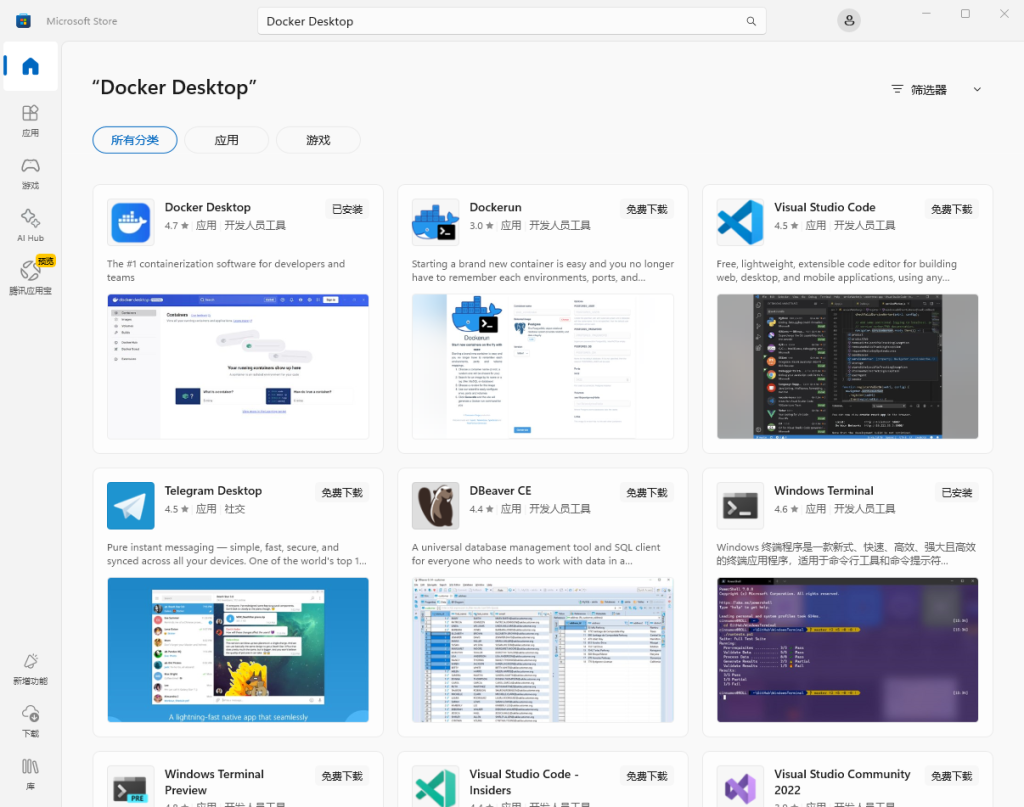Open 下载 from the sidebar

(30, 723)
